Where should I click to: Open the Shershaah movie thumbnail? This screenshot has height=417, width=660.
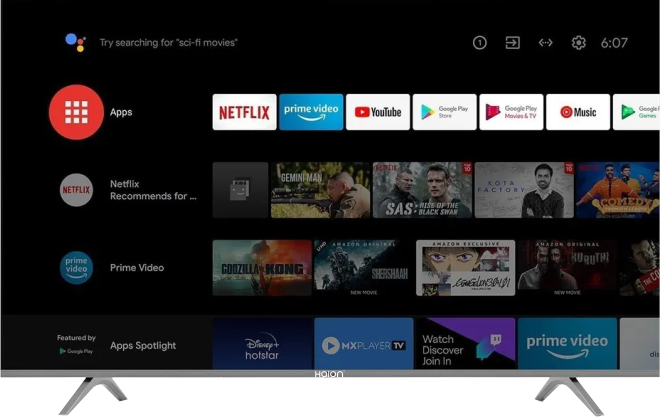pyautogui.click(x=364, y=268)
